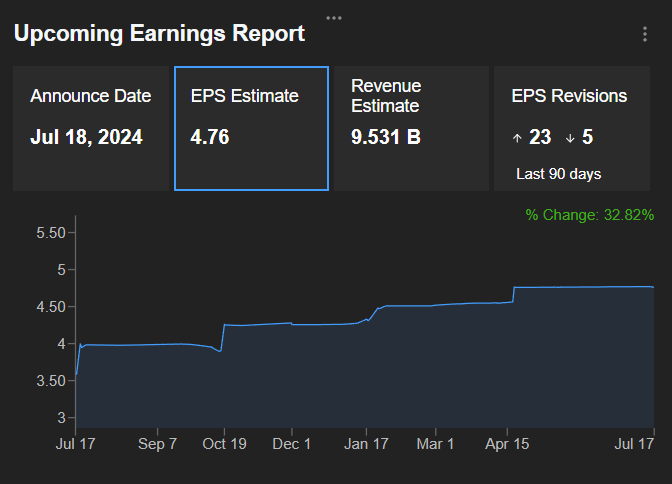Image resolution: width=672 pixels, height=484 pixels.
Task: Click the 5.50 value on the y-axis
Action: click(49, 233)
